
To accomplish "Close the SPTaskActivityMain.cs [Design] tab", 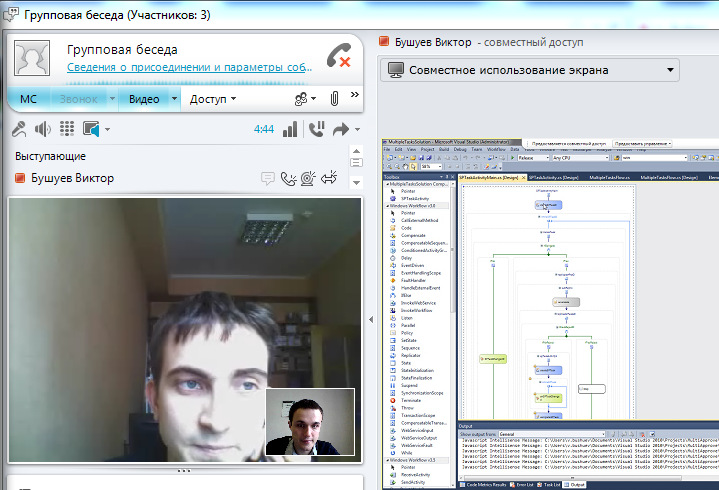I will point(524,177).
